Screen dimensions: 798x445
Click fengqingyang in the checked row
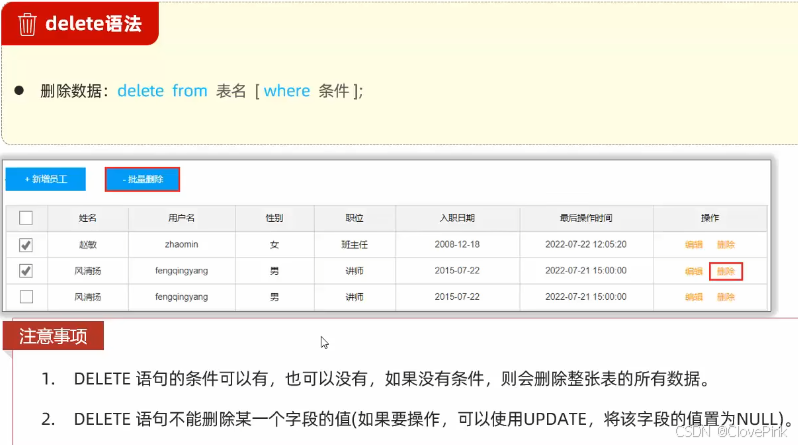(182, 271)
